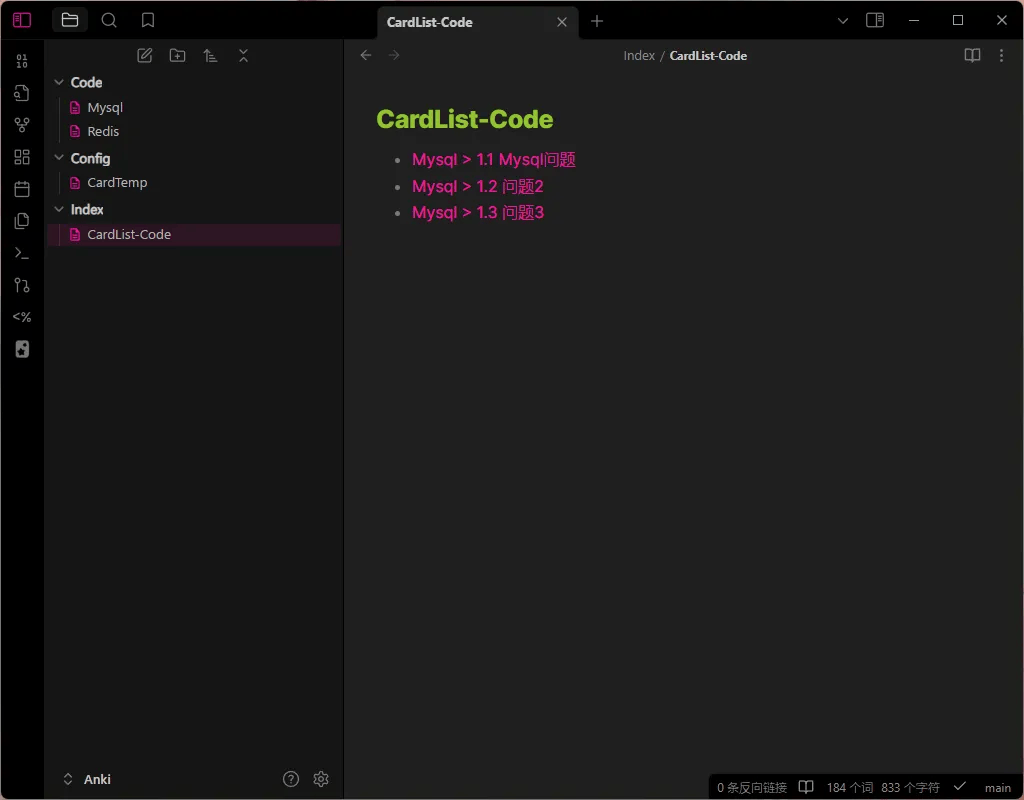Screen dimensions: 1024x800
Task: Click the CardList-Code heading
Action: (x=464, y=120)
